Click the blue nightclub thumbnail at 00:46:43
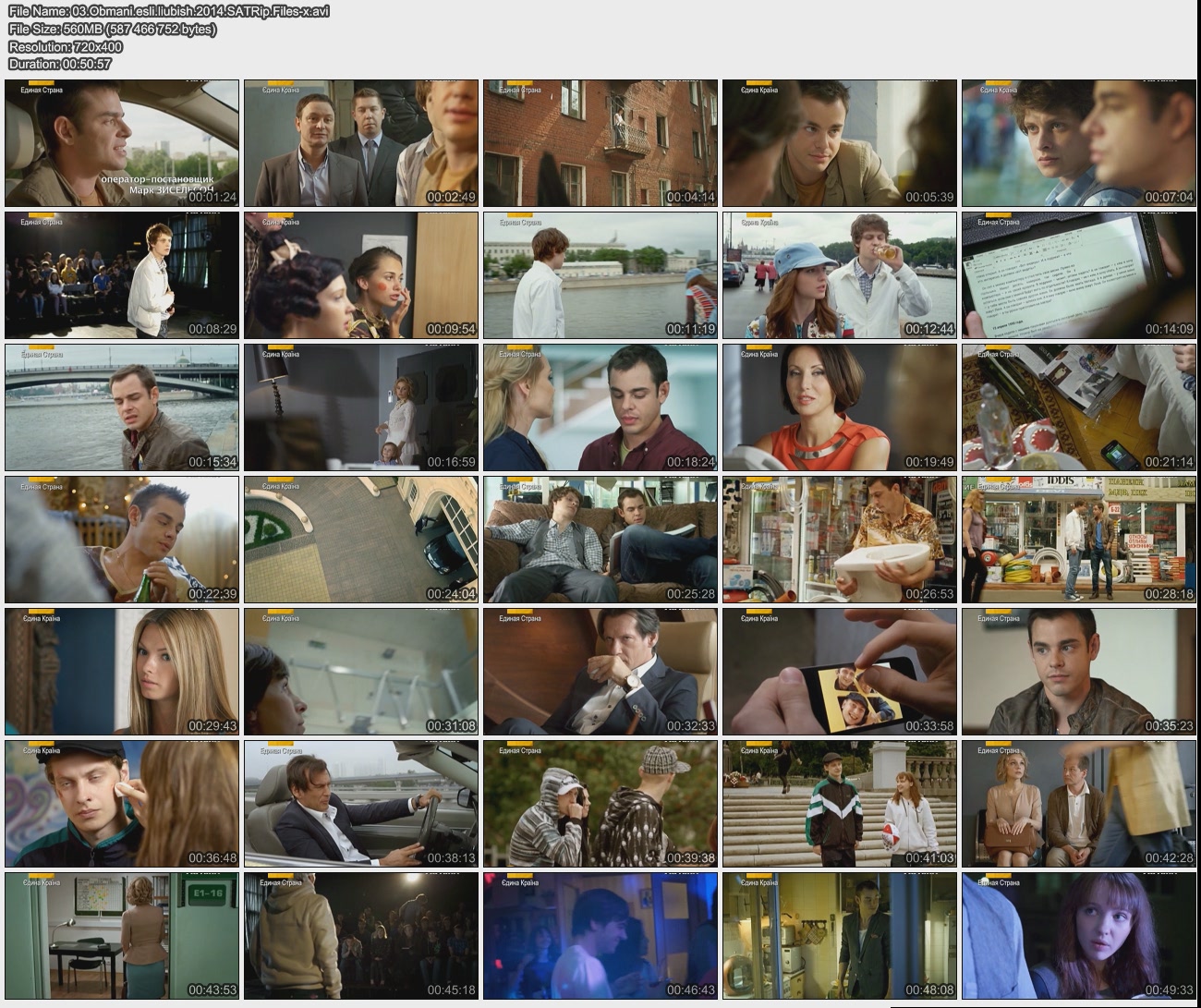The height and width of the screenshot is (1008, 1201). [x=600, y=935]
